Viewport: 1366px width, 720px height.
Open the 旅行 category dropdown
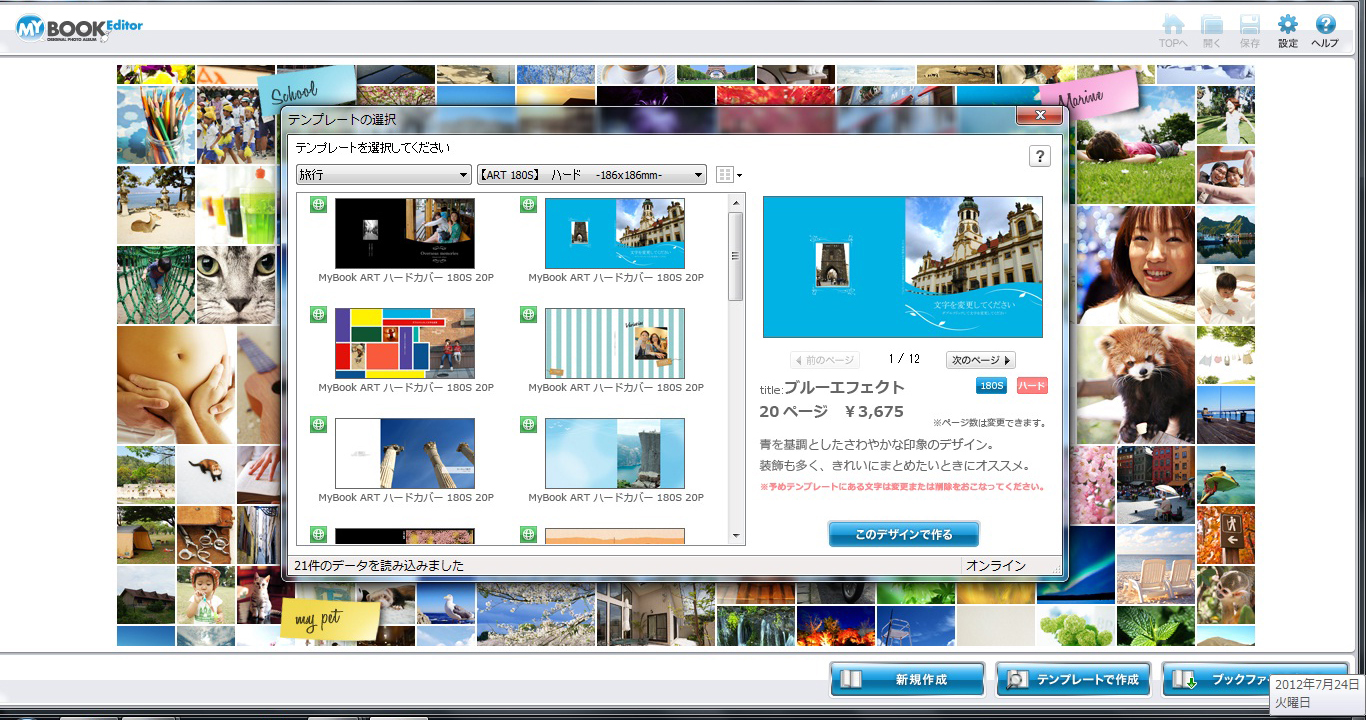point(383,175)
